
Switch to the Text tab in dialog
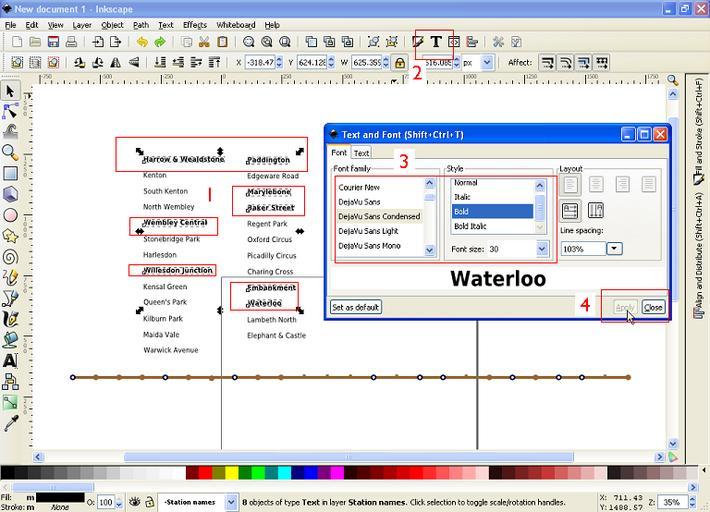[361, 153]
